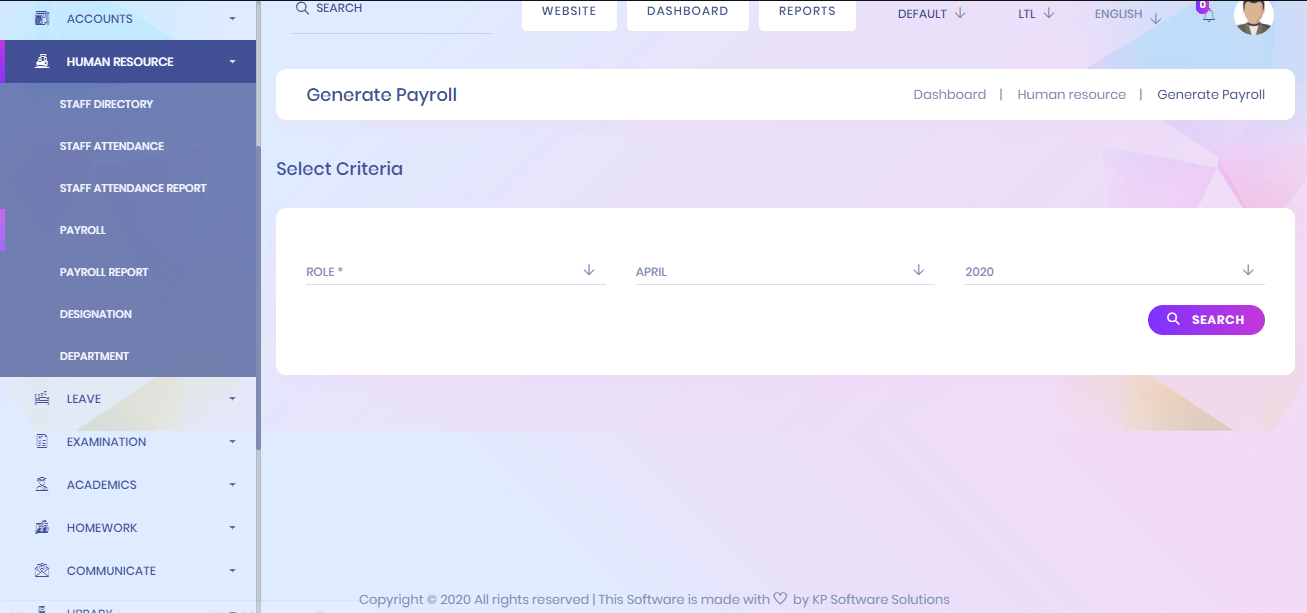Expand the Accounts menu arrow

232,18
